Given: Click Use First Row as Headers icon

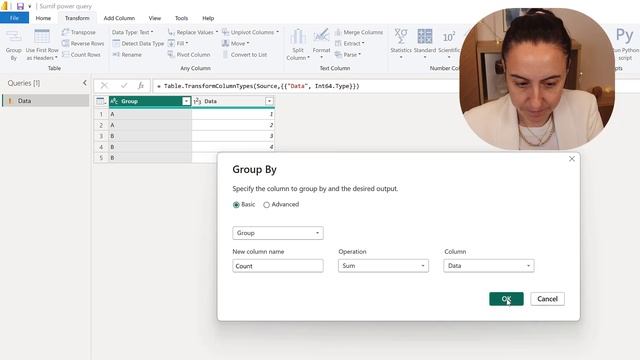Looking at the screenshot, I should (42, 37).
